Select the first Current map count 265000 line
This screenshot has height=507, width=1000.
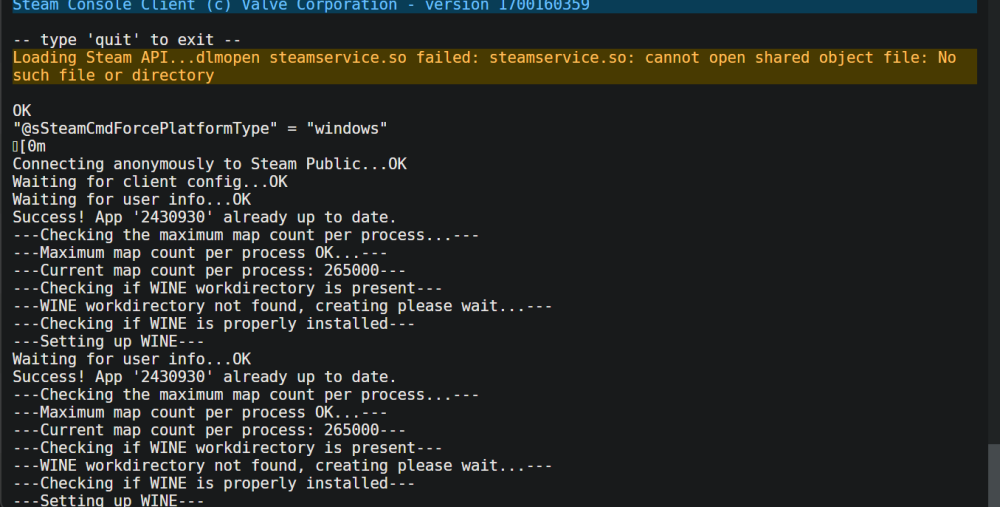point(209,270)
